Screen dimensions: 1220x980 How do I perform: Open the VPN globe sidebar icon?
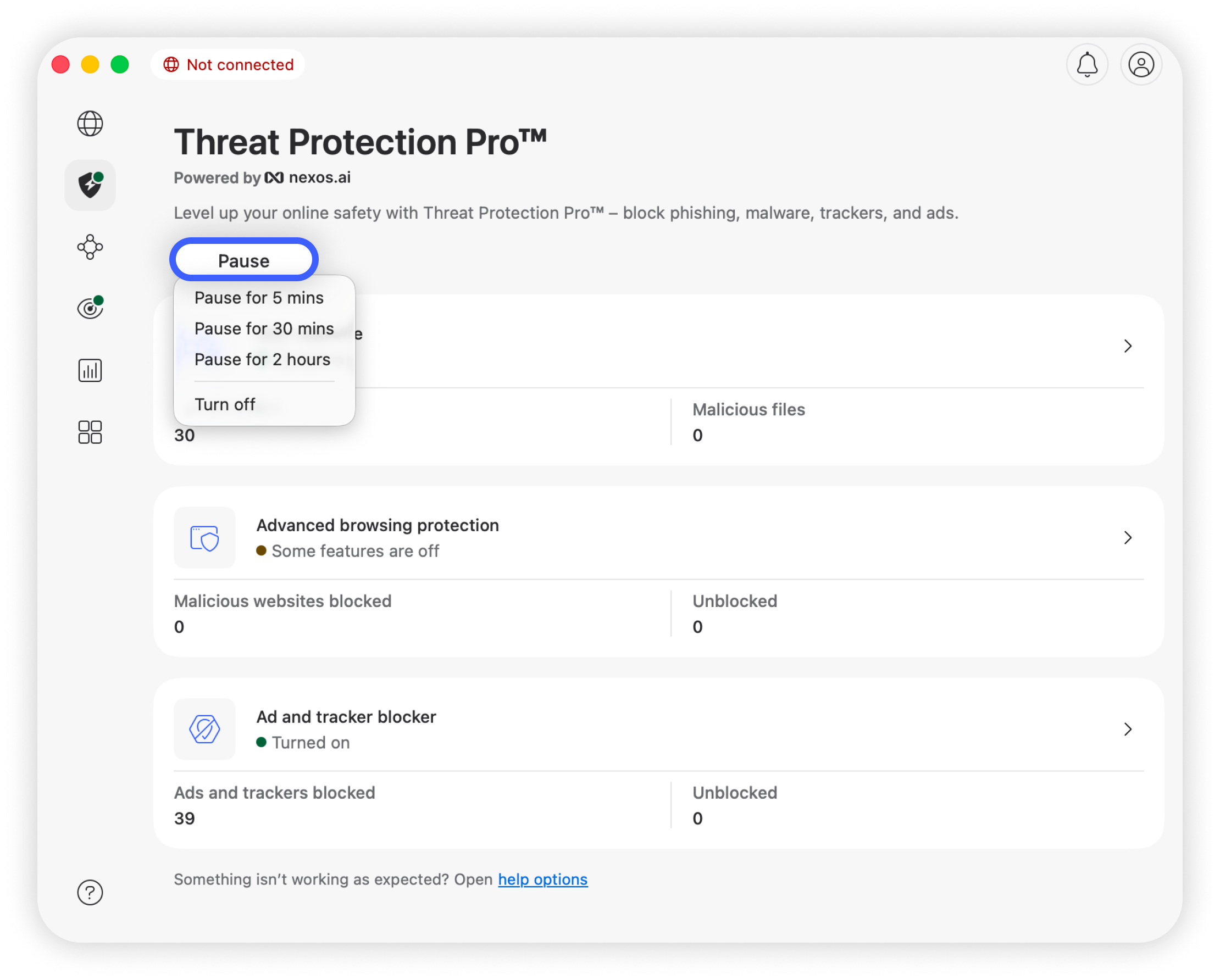click(x=90, y=123)
